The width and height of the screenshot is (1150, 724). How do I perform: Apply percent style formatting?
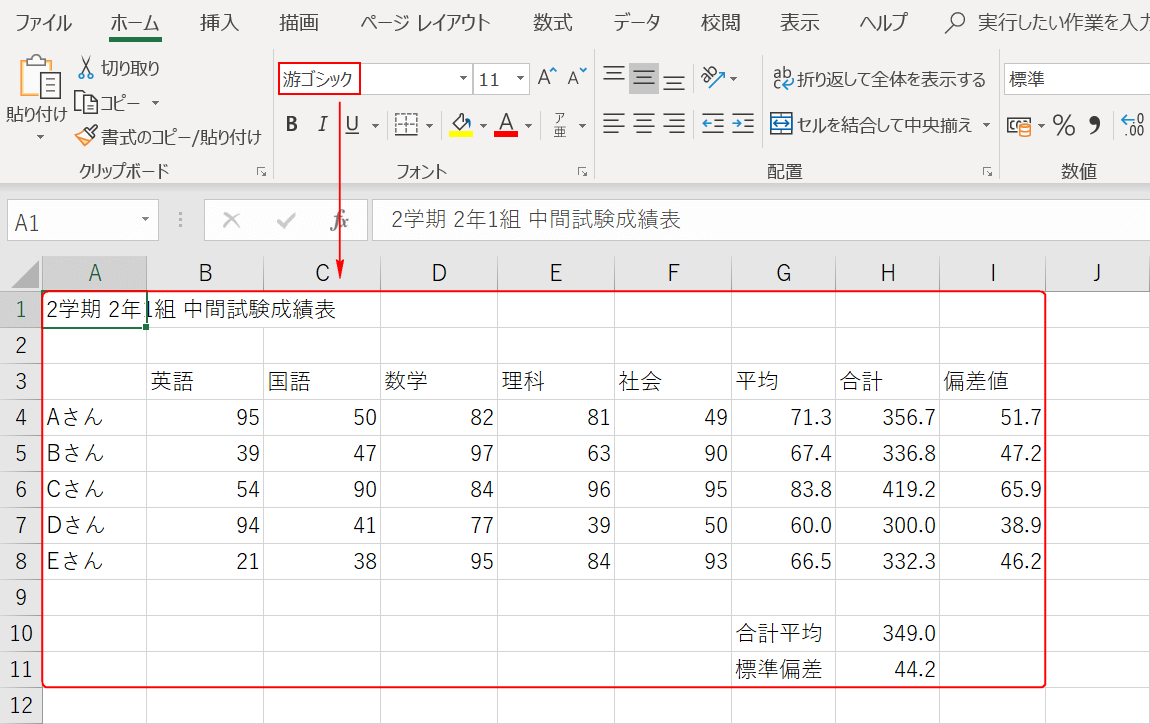click(1063, 124)
